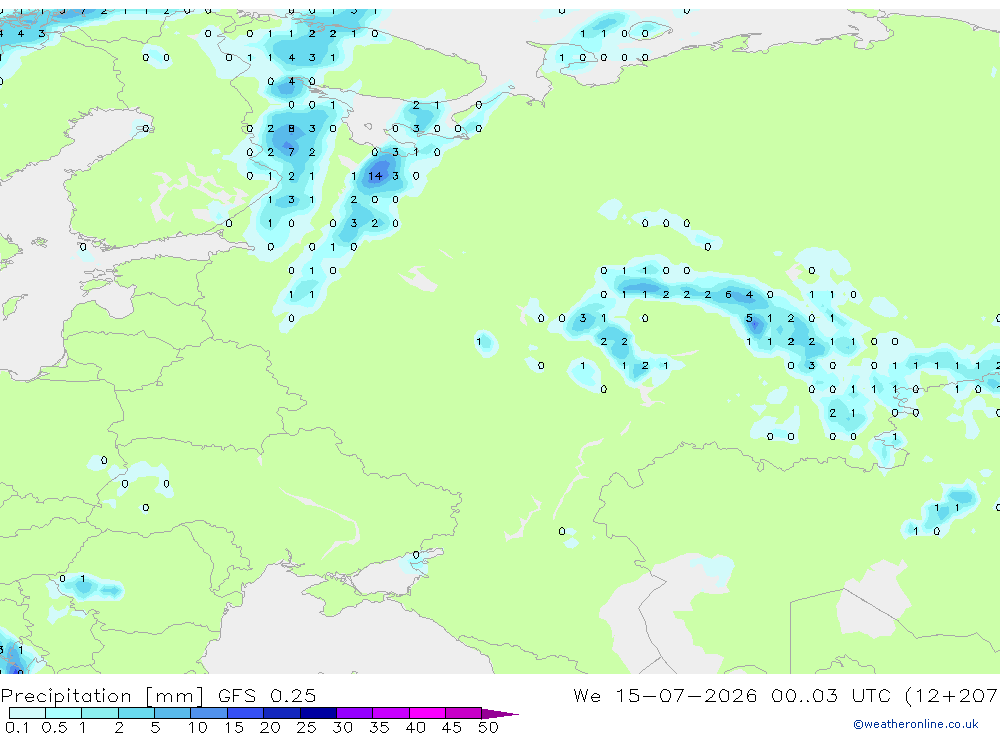Pick the 45–50 mm legend swatch
The height and width of the screenshot is (733, 1000).
click(x=463, y=713)
